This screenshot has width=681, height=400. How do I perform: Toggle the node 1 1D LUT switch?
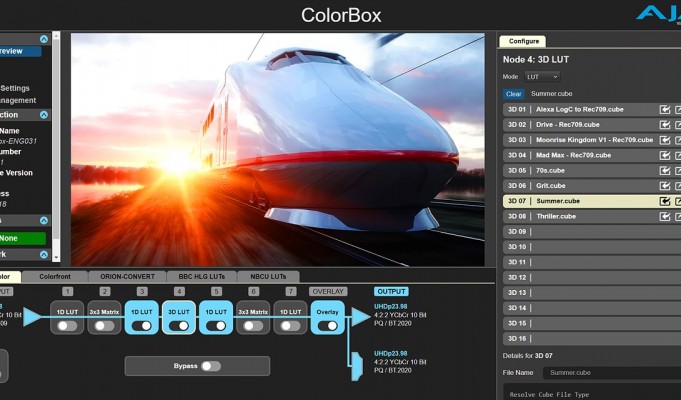pyautogui.click(x=67, y=326)
